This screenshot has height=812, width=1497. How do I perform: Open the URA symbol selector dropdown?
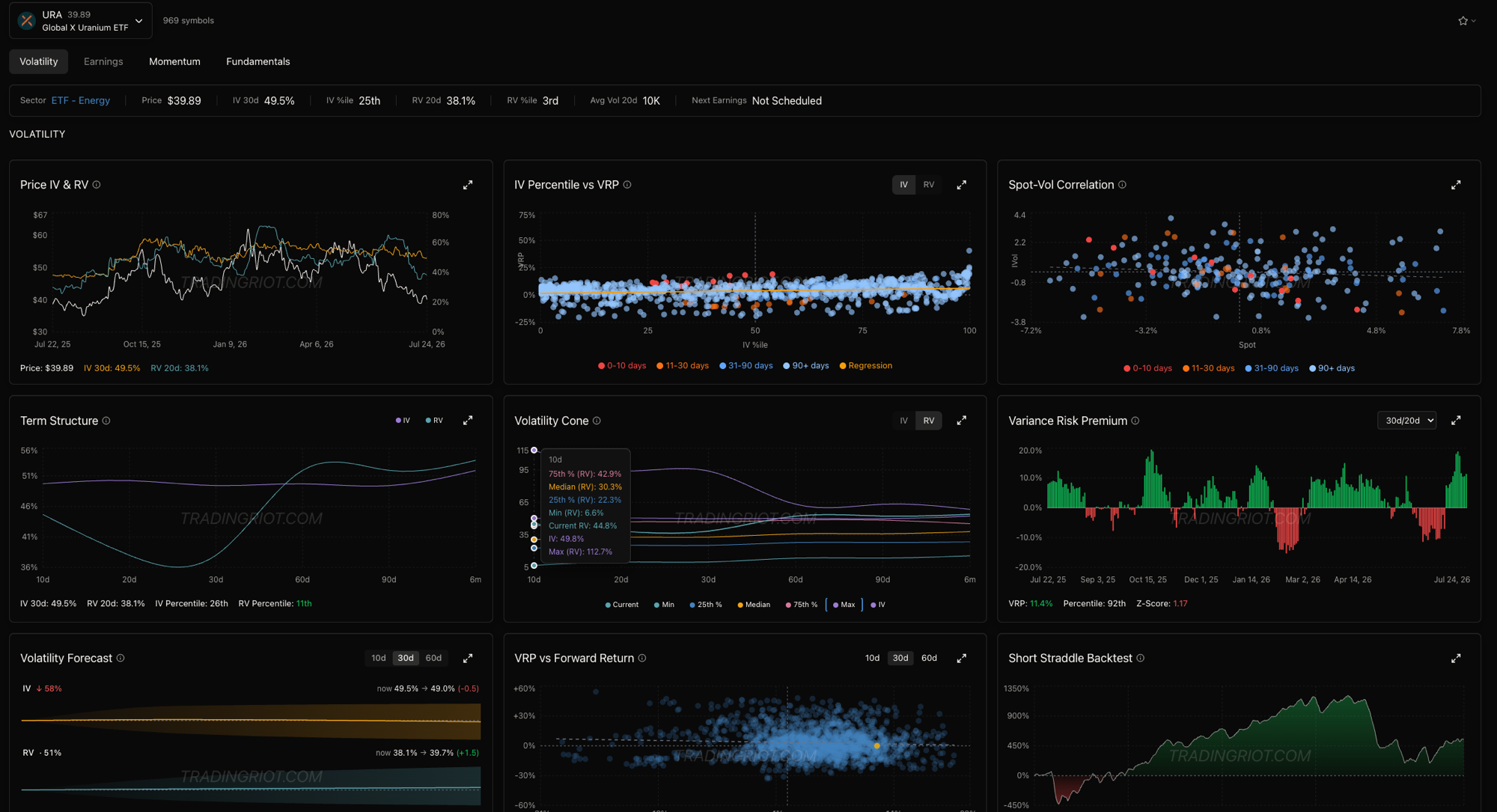[81, 20]
